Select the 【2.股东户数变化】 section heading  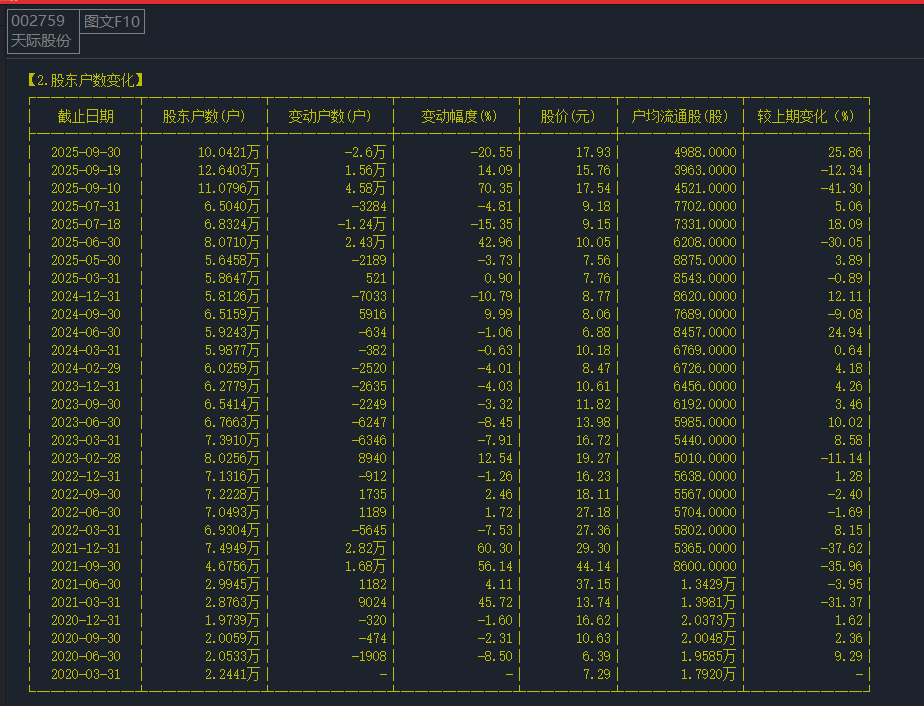(x=85, y=80)
